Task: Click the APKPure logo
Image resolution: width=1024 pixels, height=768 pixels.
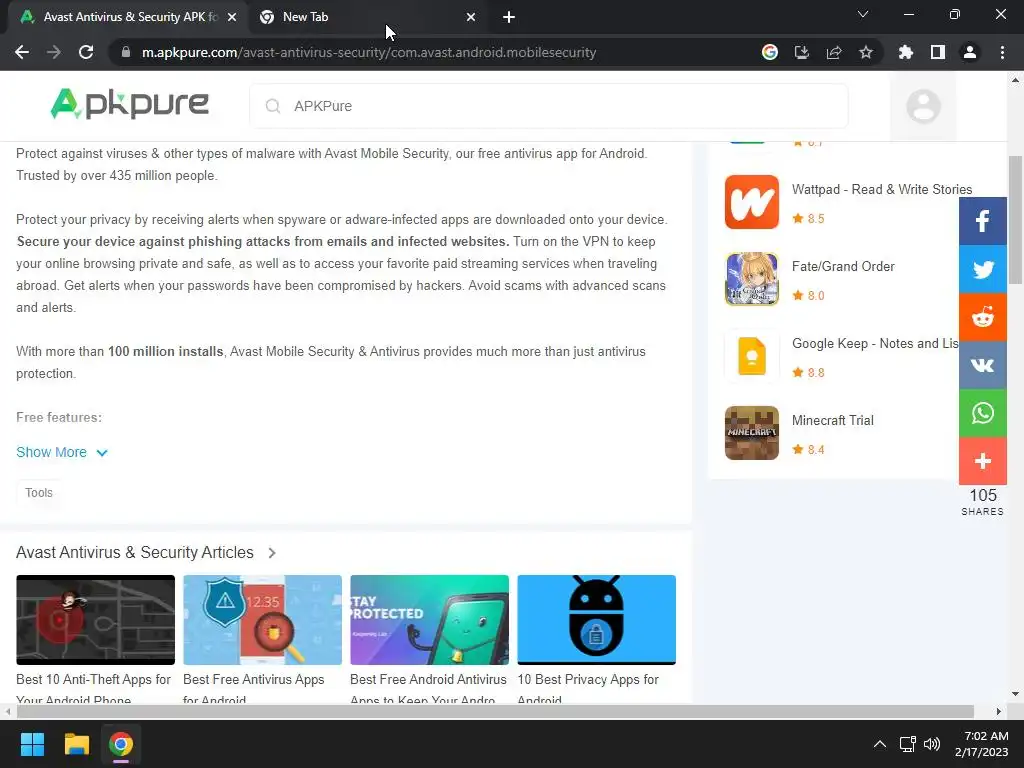Action: click(129, 104)
